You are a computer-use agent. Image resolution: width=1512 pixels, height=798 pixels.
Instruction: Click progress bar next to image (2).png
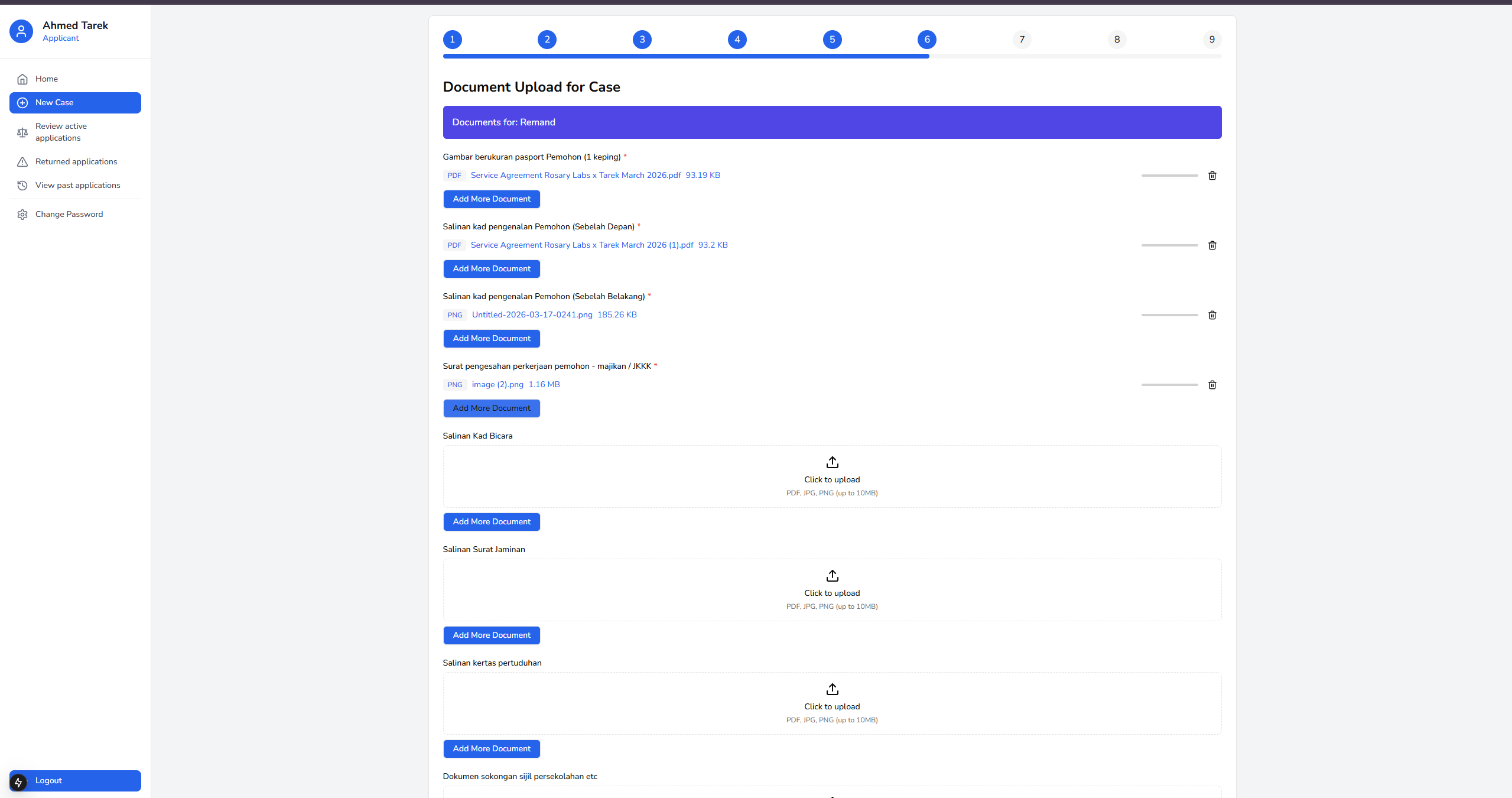(1169, 385)
